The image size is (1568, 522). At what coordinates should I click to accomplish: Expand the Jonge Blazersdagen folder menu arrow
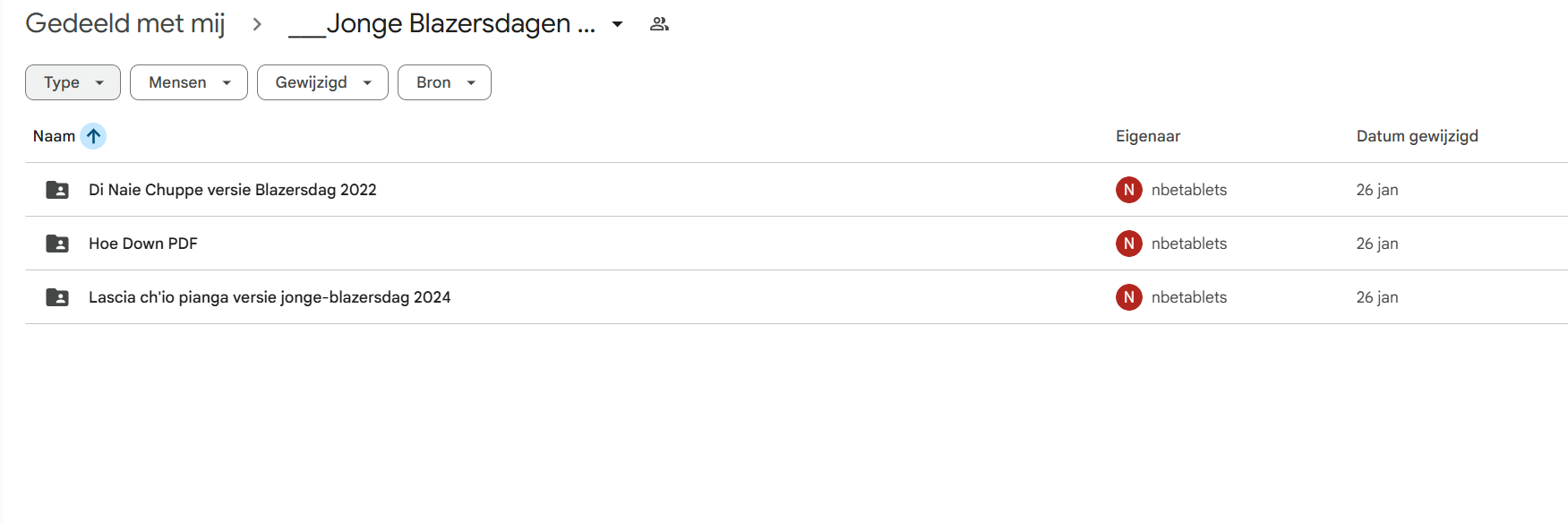click(617, 24)
